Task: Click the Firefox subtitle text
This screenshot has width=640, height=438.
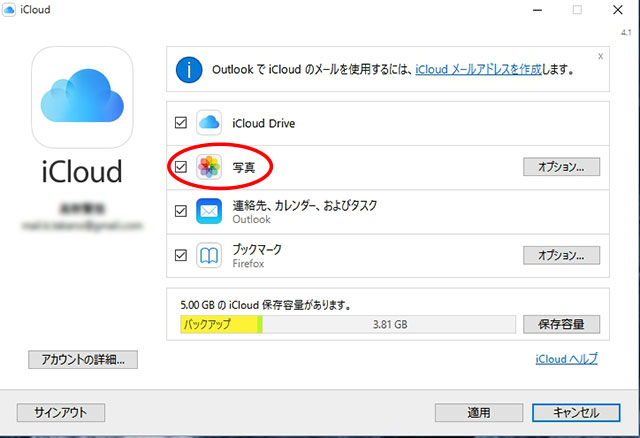Action: [248, 263]
